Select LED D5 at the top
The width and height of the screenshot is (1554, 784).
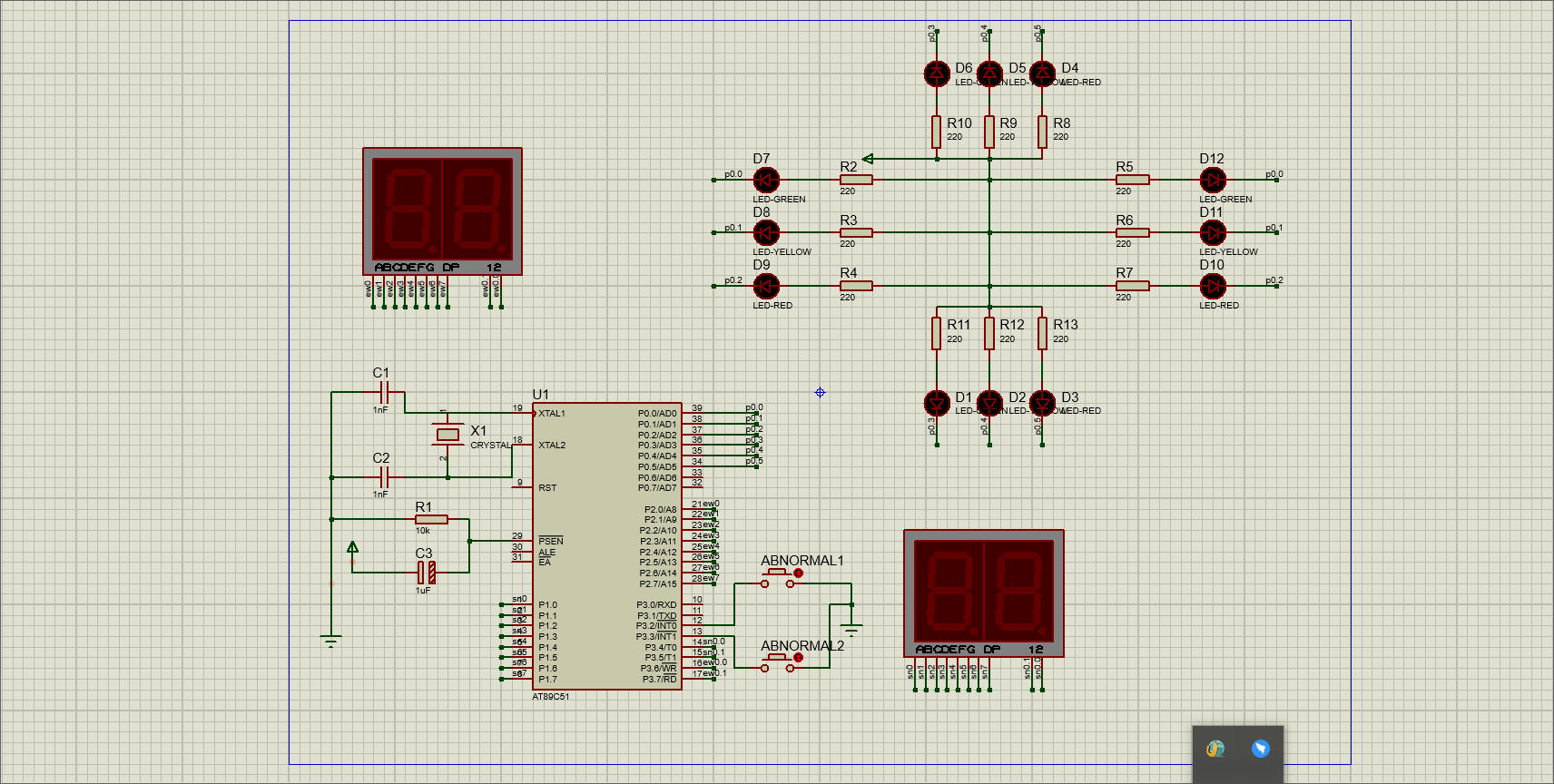[x=989, y=73]
